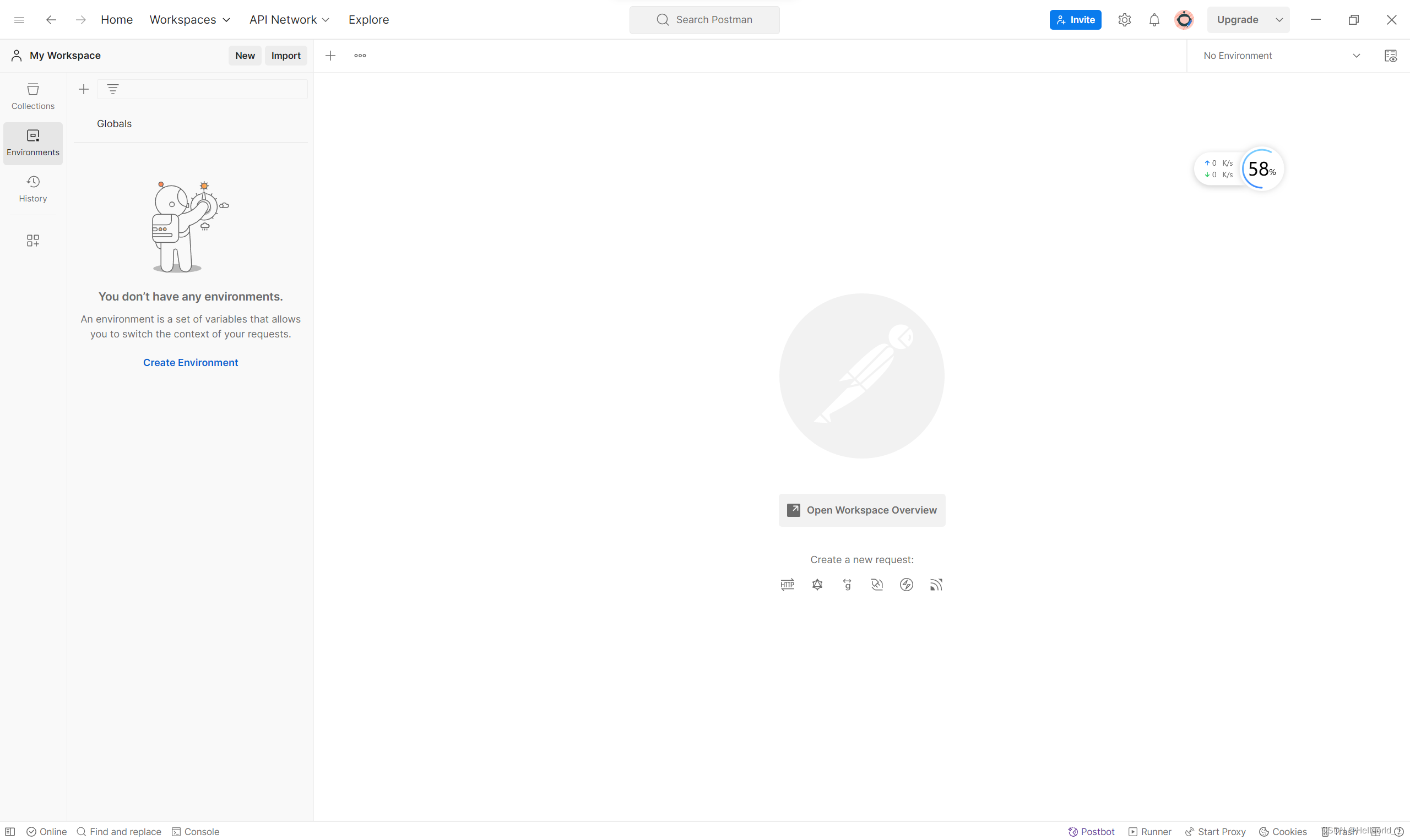Click the Open Workspace Overview button
The image size is (1410, 840).
click(x=862, y=510)
